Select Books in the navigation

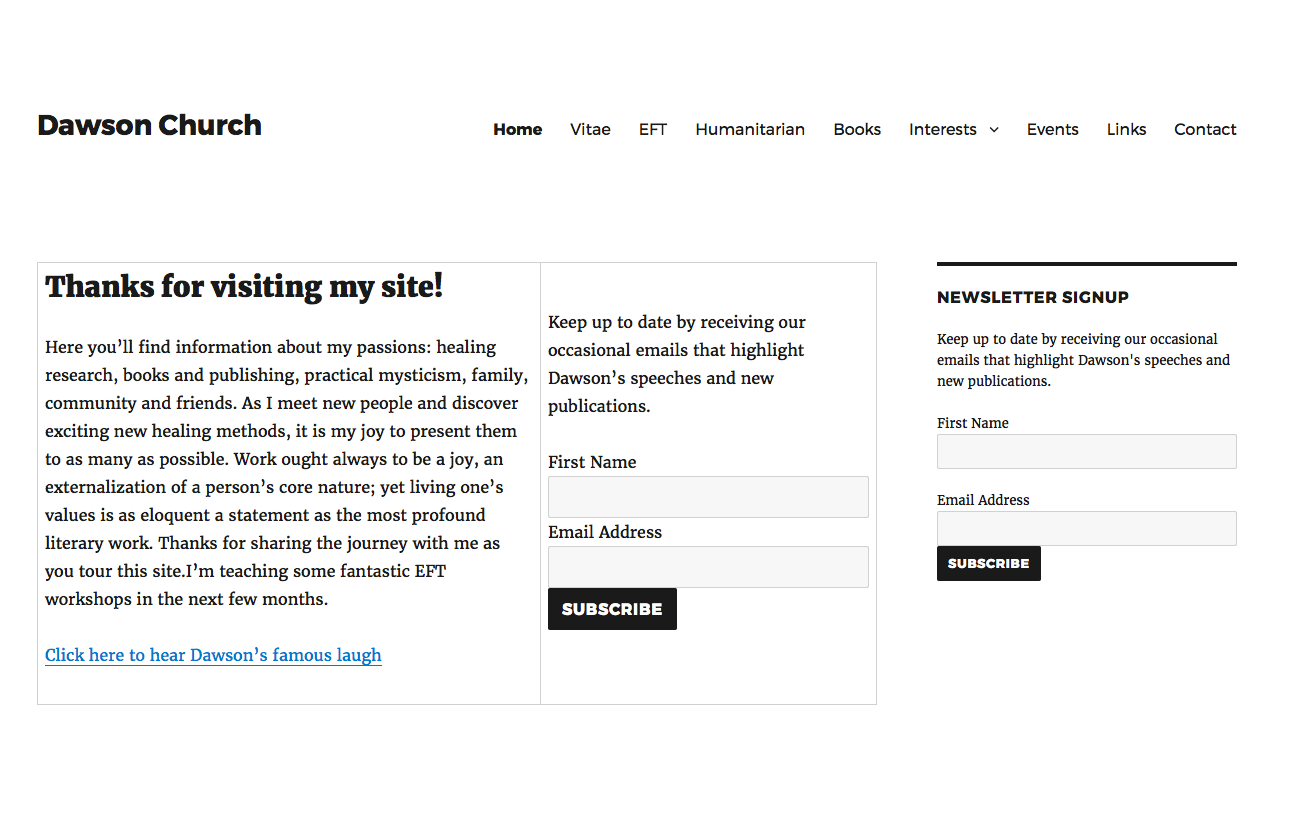coord(857,130)
